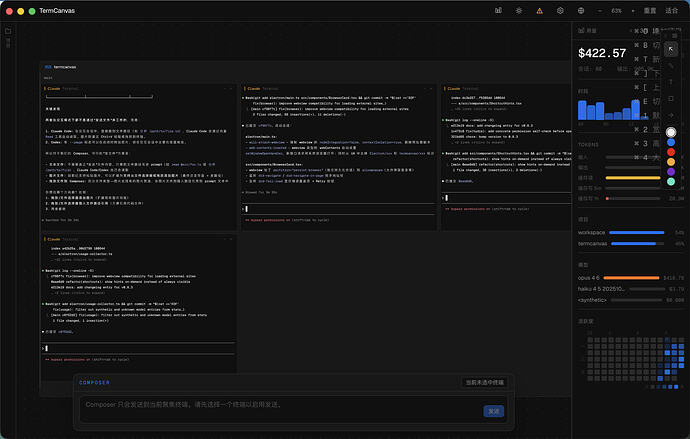This screenshot has width=690, height=439.
Task: Click the 63% zoom level indicator
Action: [617, 11]
